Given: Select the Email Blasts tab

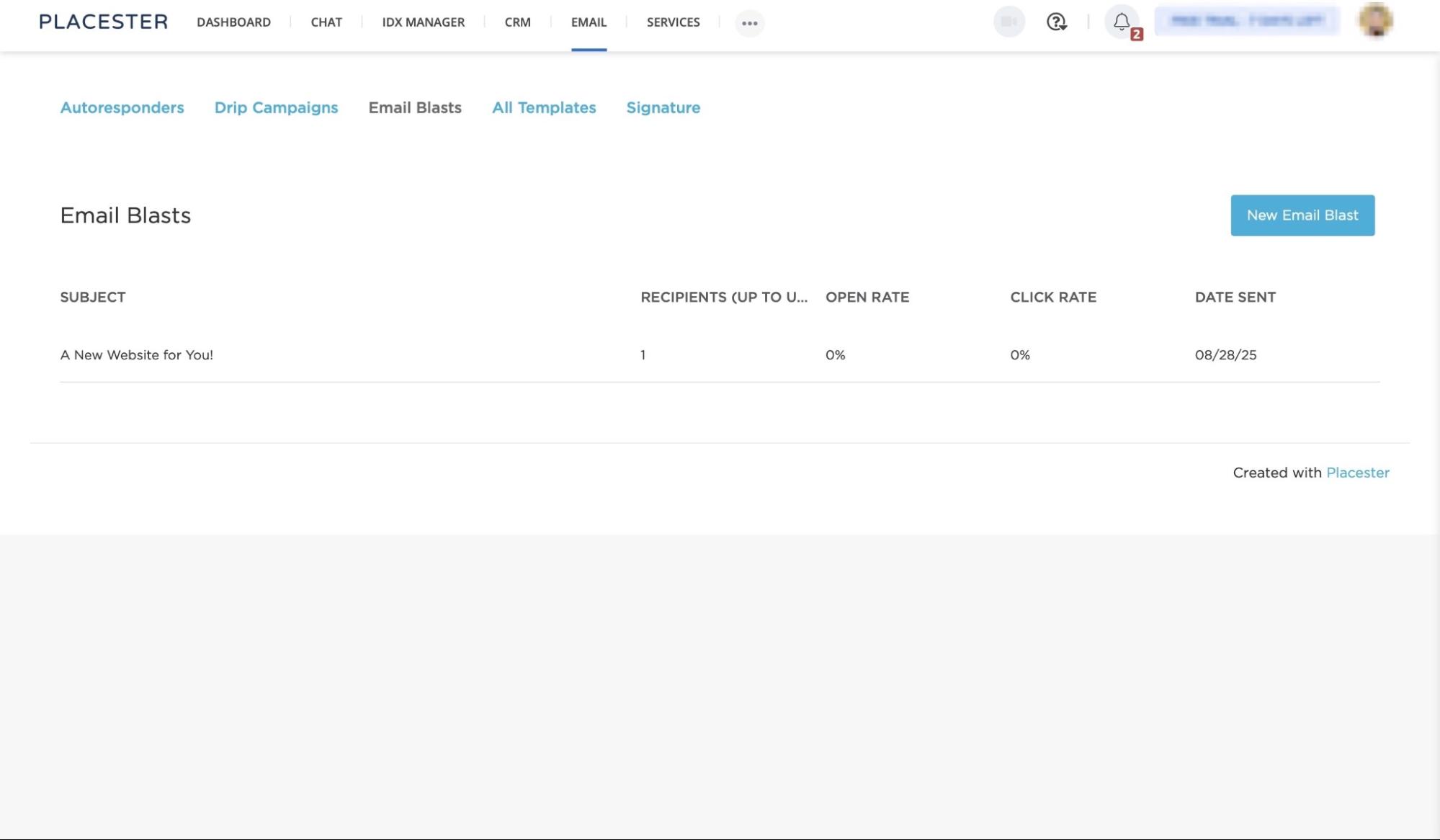Looking at the screenshot, I should pos(415,107).
